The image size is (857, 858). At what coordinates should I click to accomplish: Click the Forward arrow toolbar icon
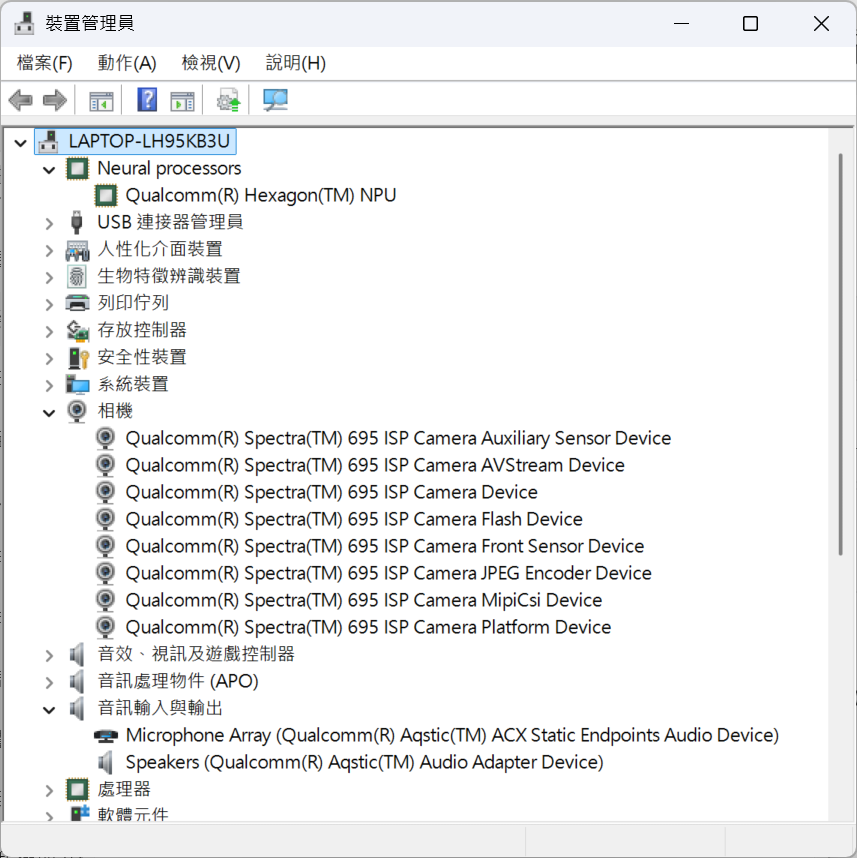(x=55, y=100)
